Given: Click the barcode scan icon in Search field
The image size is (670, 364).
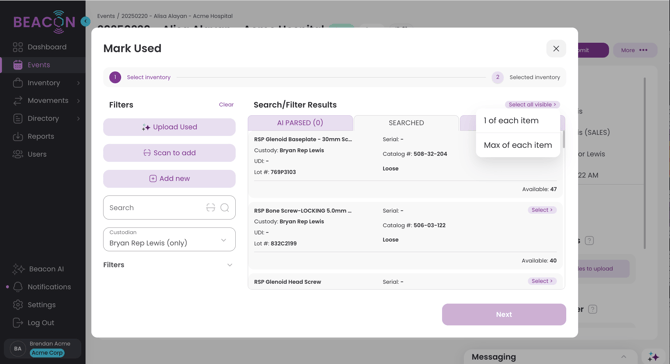Looking at the screenshot, I should [211, 208].
